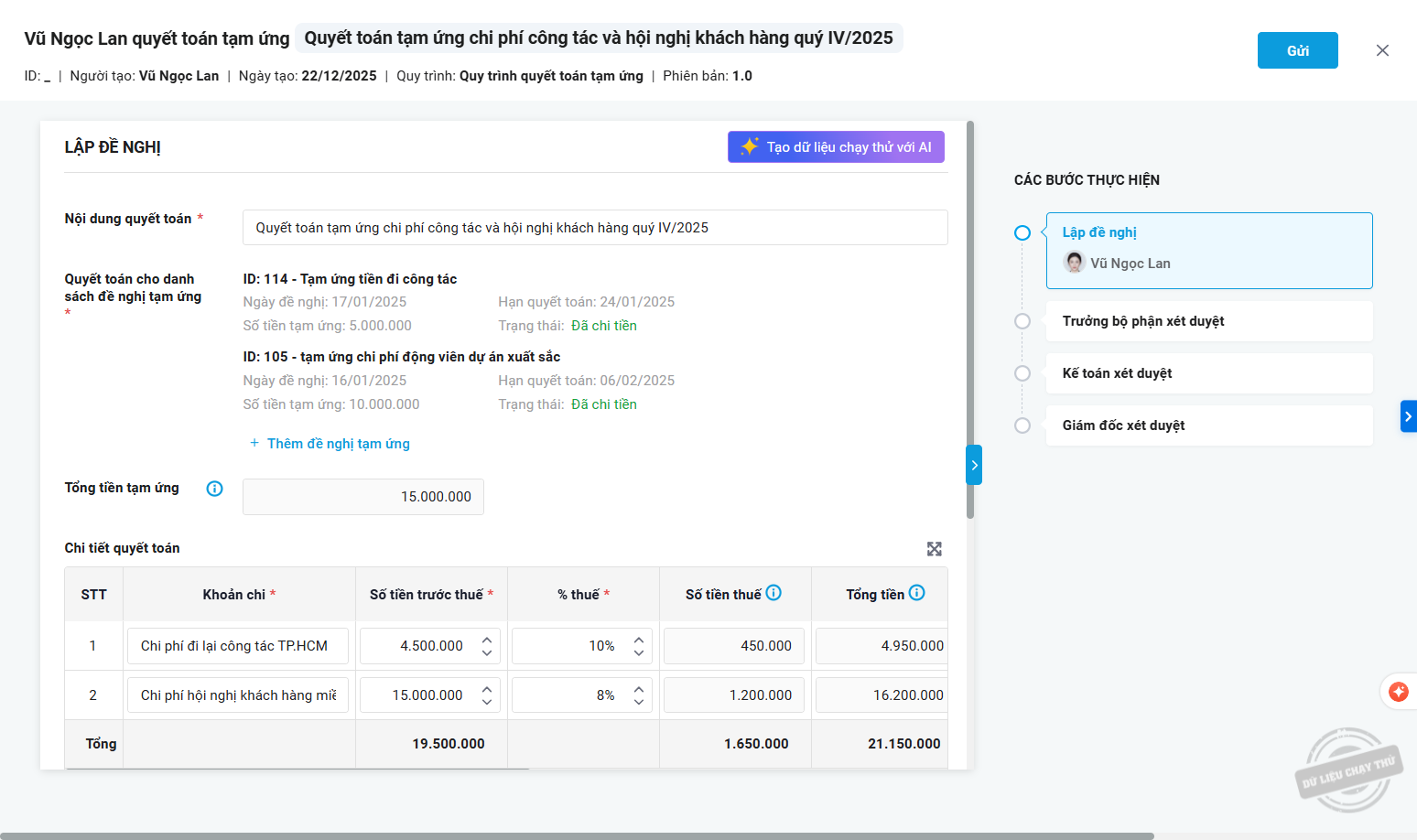Expand the right-edge blue arrow panel

pos(1408,416)
